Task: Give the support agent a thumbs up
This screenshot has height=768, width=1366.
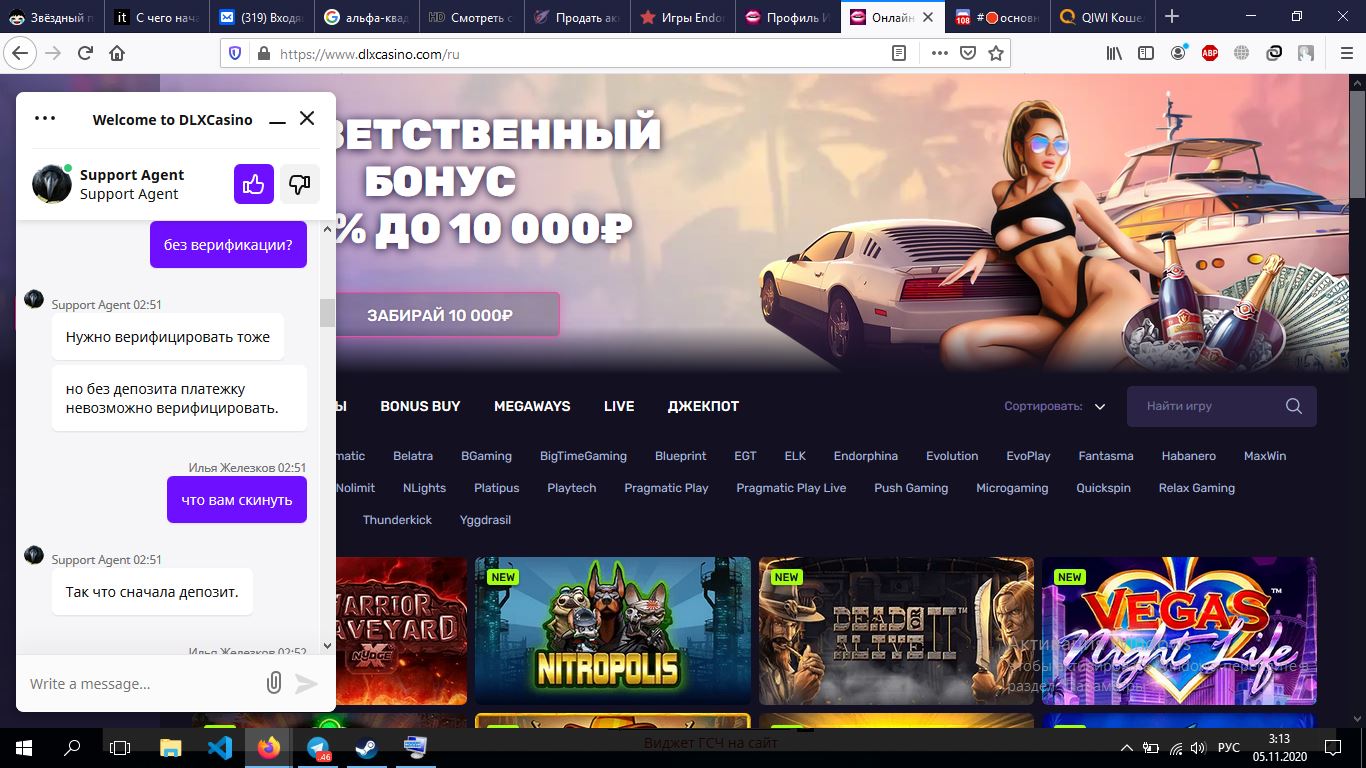Action: click(x=254, y=184)
